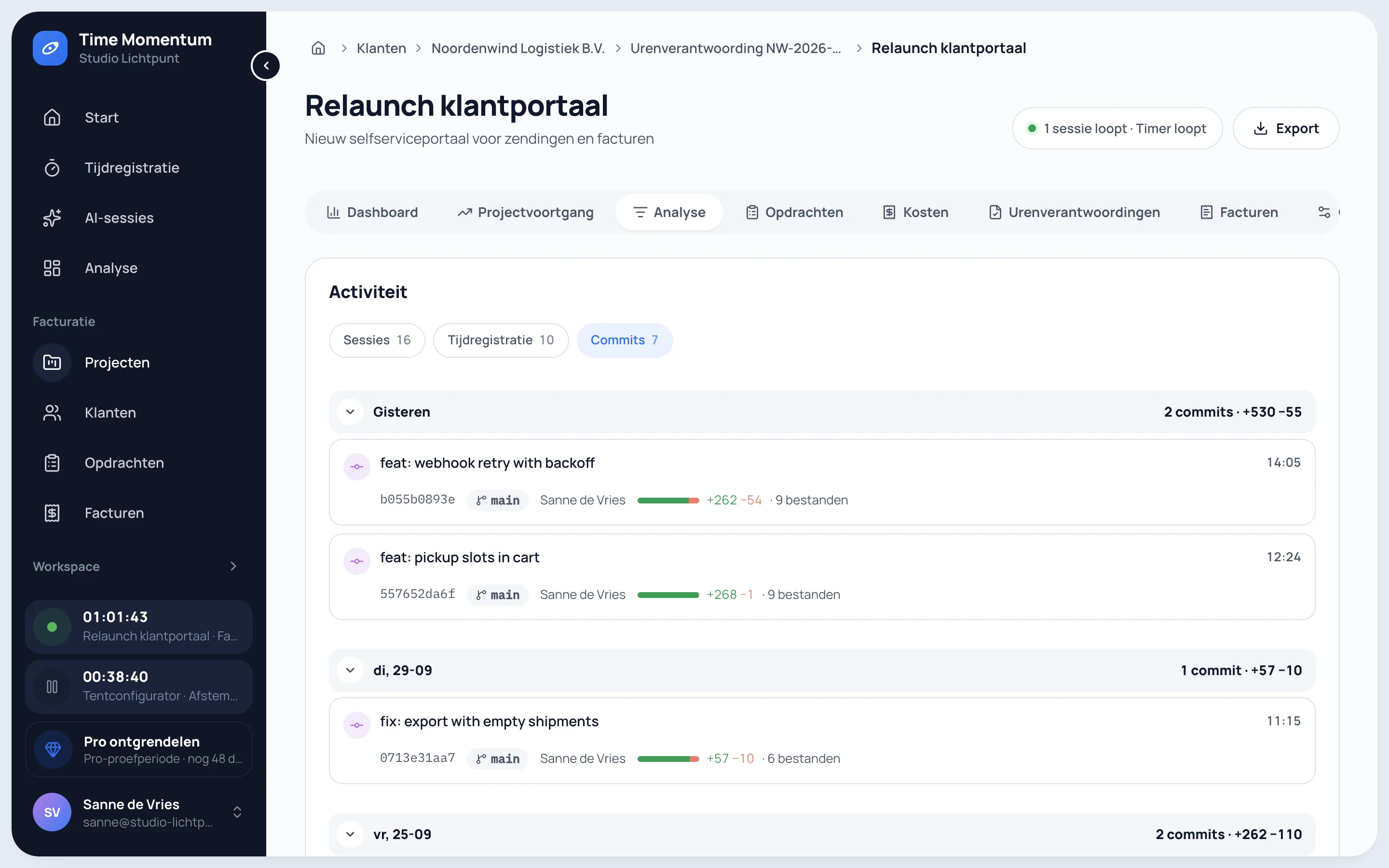Screen dimensions: 1389x868
Task: Click the +57 -10 diff bar
Action: point(668,759)
